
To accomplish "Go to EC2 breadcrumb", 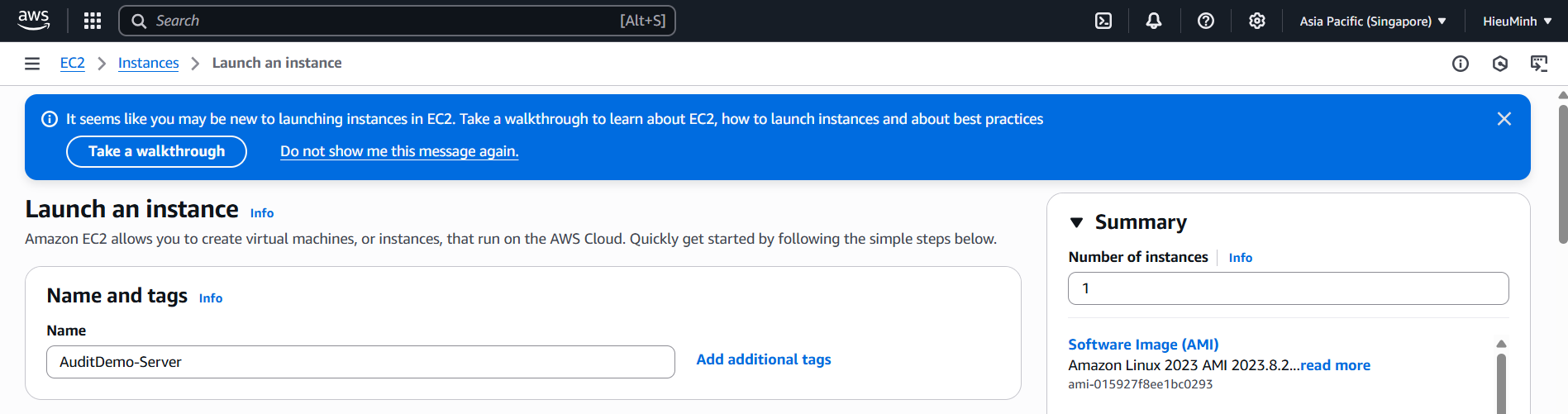I will [73, 63].
